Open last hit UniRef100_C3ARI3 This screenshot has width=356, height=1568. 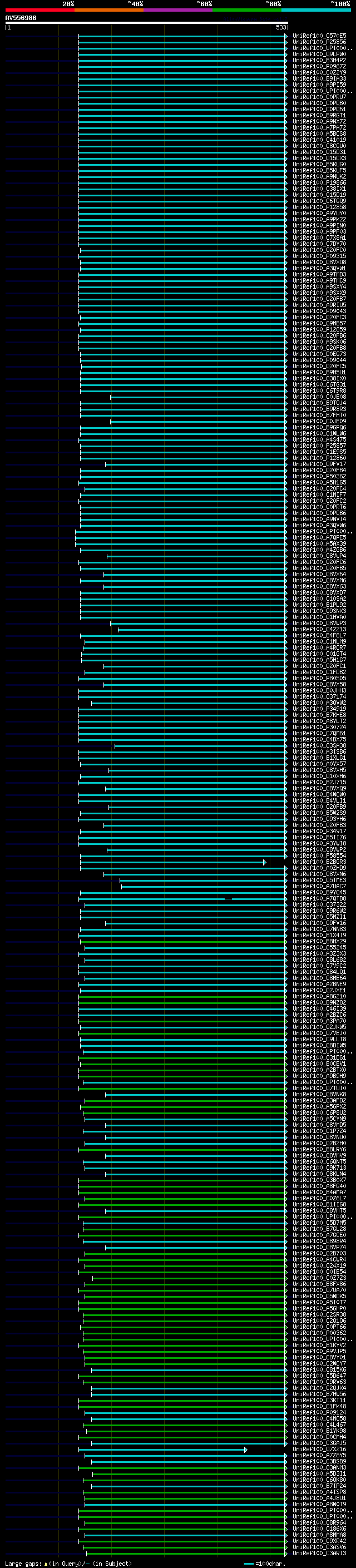pos(319,1553)
